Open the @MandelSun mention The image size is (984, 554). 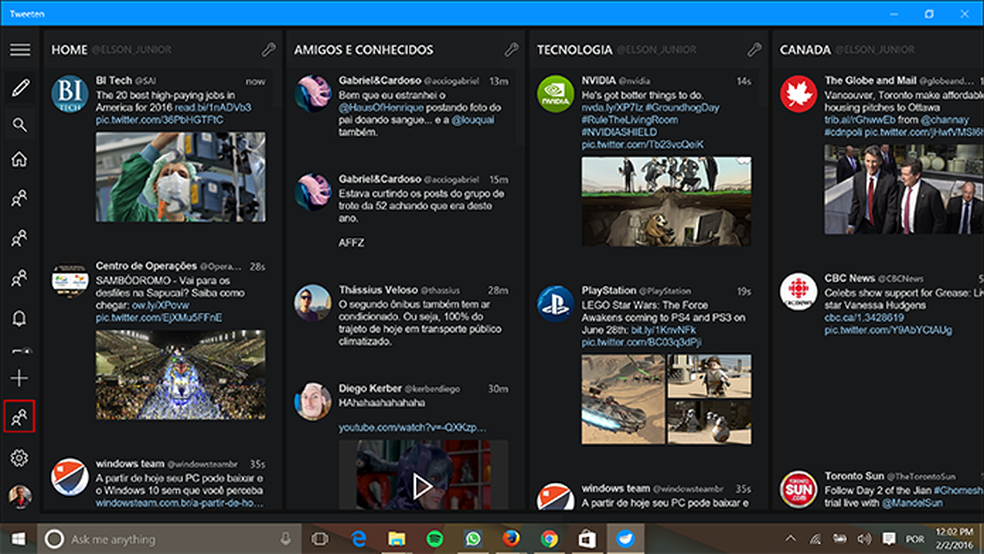[912, 503]
